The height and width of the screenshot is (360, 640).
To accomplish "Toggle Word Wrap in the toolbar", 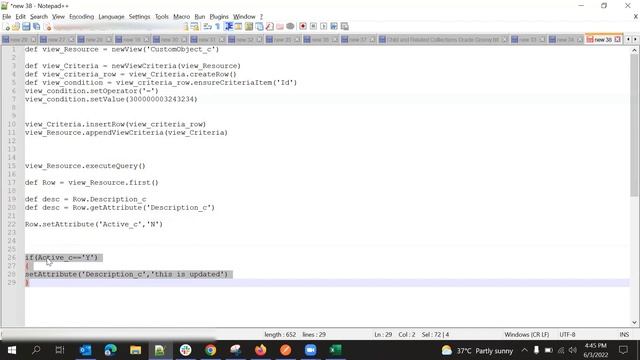I will pos(207,27).
